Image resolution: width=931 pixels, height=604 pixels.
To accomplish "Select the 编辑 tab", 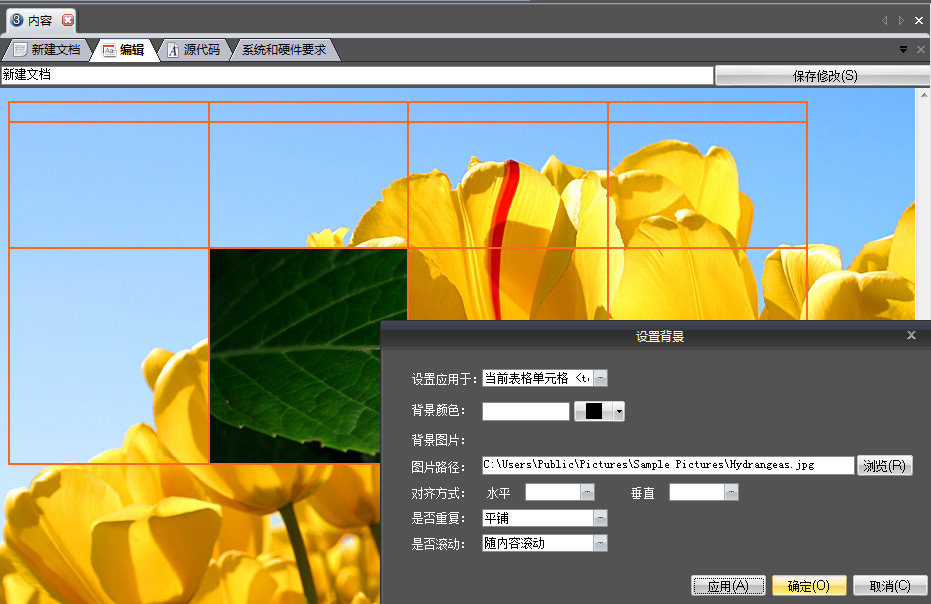I will [124, 50].
